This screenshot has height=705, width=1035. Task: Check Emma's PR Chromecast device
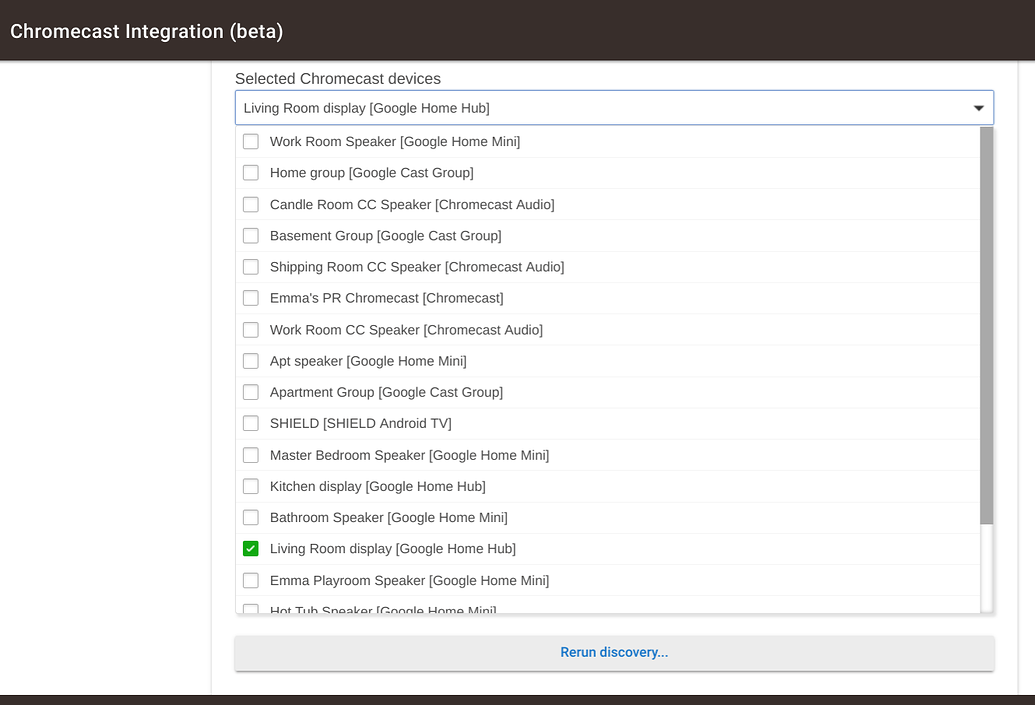(250, 298)
